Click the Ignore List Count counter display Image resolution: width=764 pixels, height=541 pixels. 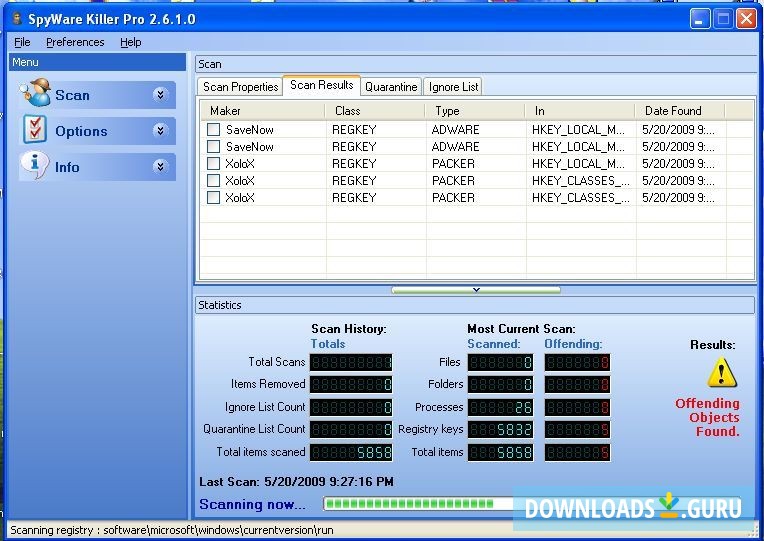351,407
